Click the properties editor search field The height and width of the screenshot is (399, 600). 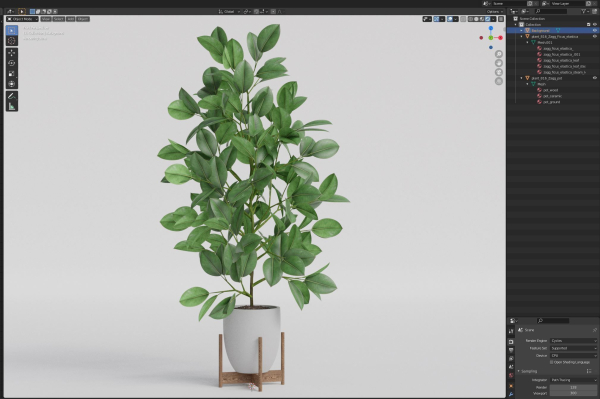(x=553, y=321)
